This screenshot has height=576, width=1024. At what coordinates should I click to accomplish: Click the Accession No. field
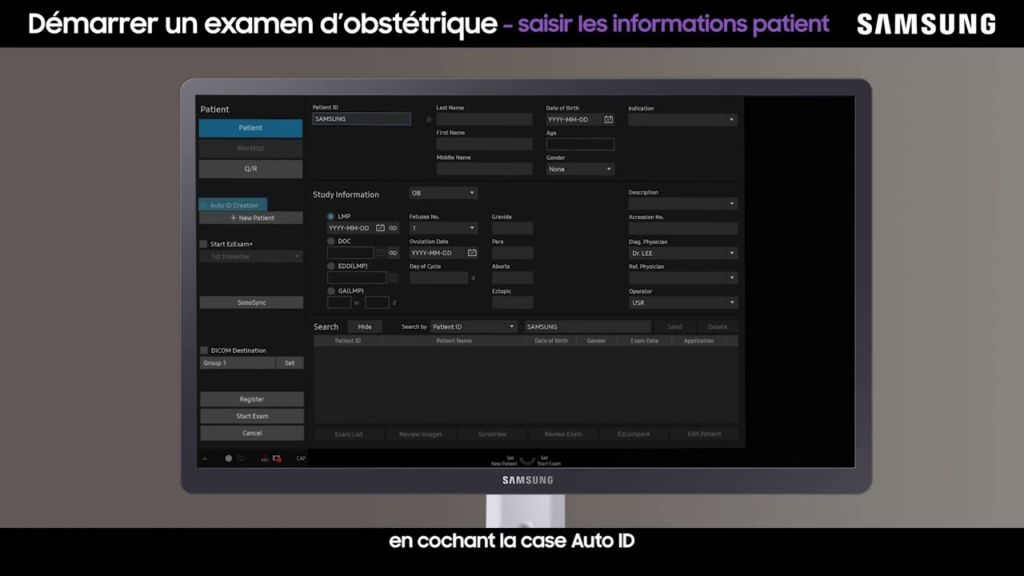click(x=682, y=228)
